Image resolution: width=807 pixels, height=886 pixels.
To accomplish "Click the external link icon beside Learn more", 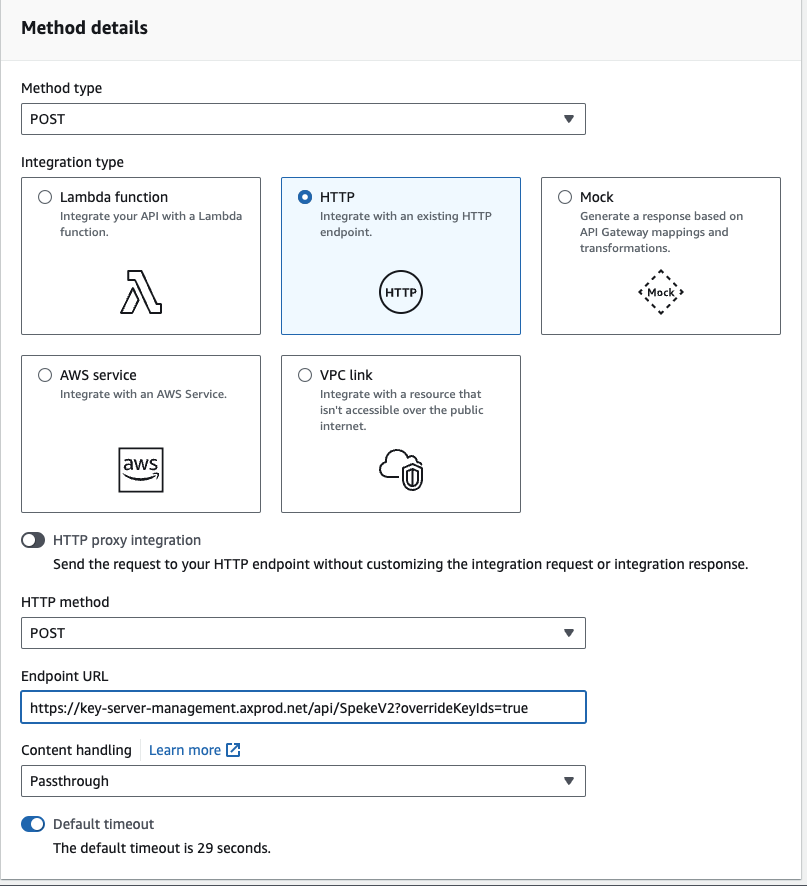I will point(231,749).
